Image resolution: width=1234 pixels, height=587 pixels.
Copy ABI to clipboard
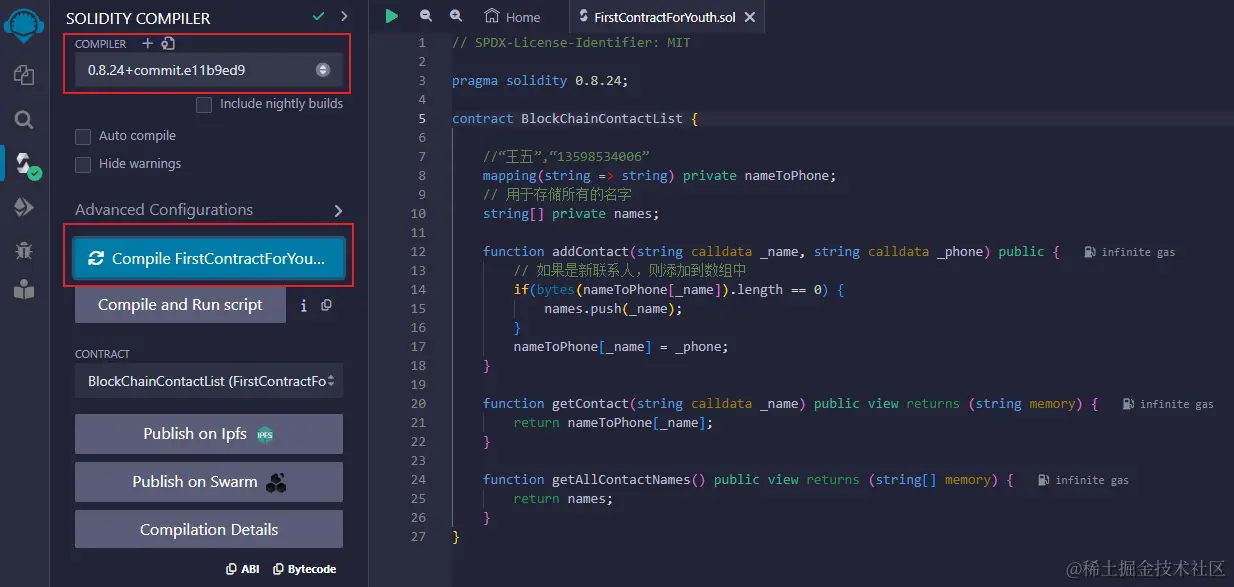243,569
